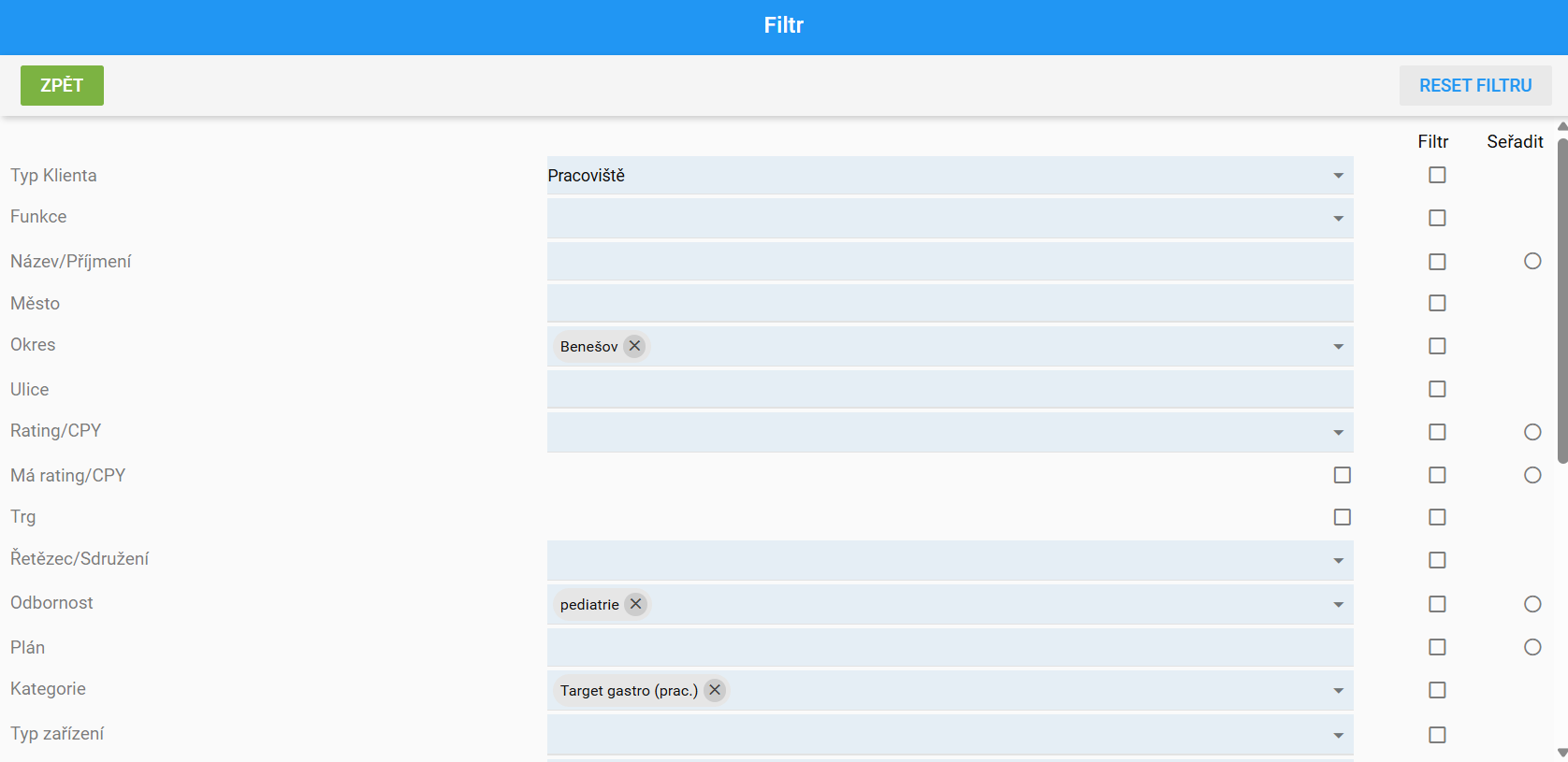Check the Filtr box for Město
The height and width of the screenshot is (762, 1568).
[1437, 303]
